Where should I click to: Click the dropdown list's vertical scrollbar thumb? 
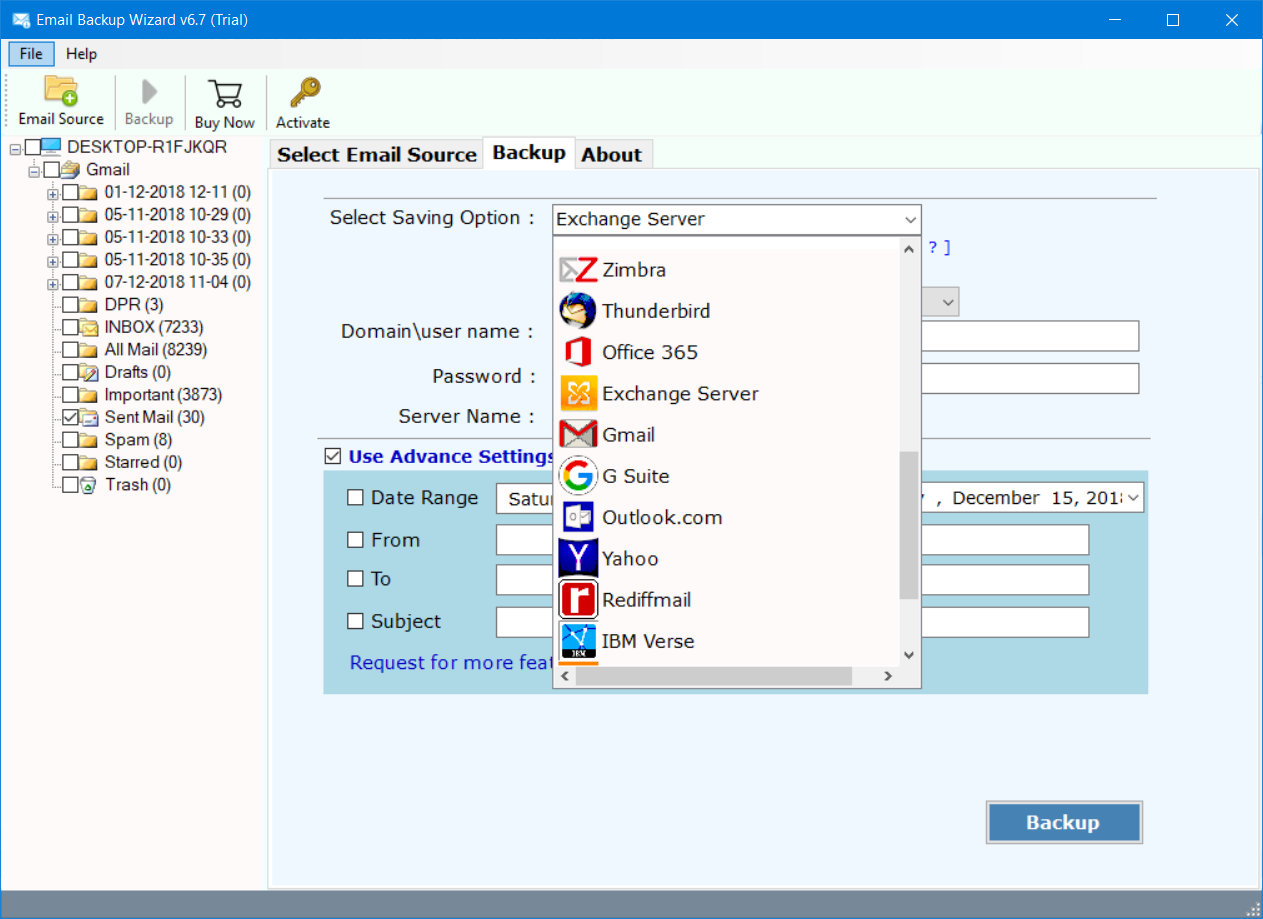click(908, 524)
